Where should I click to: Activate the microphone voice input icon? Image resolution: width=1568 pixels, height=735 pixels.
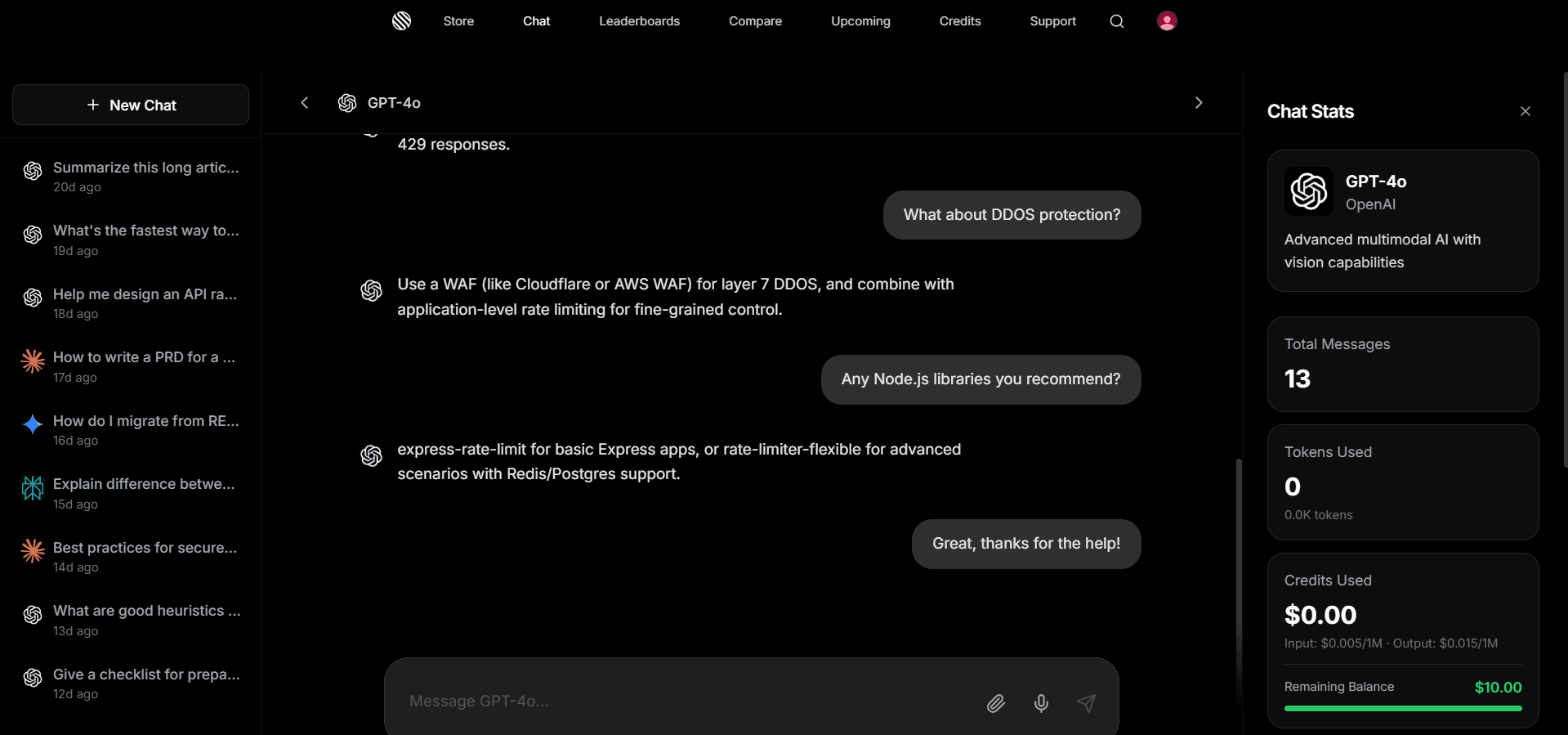click(1041, 703)
